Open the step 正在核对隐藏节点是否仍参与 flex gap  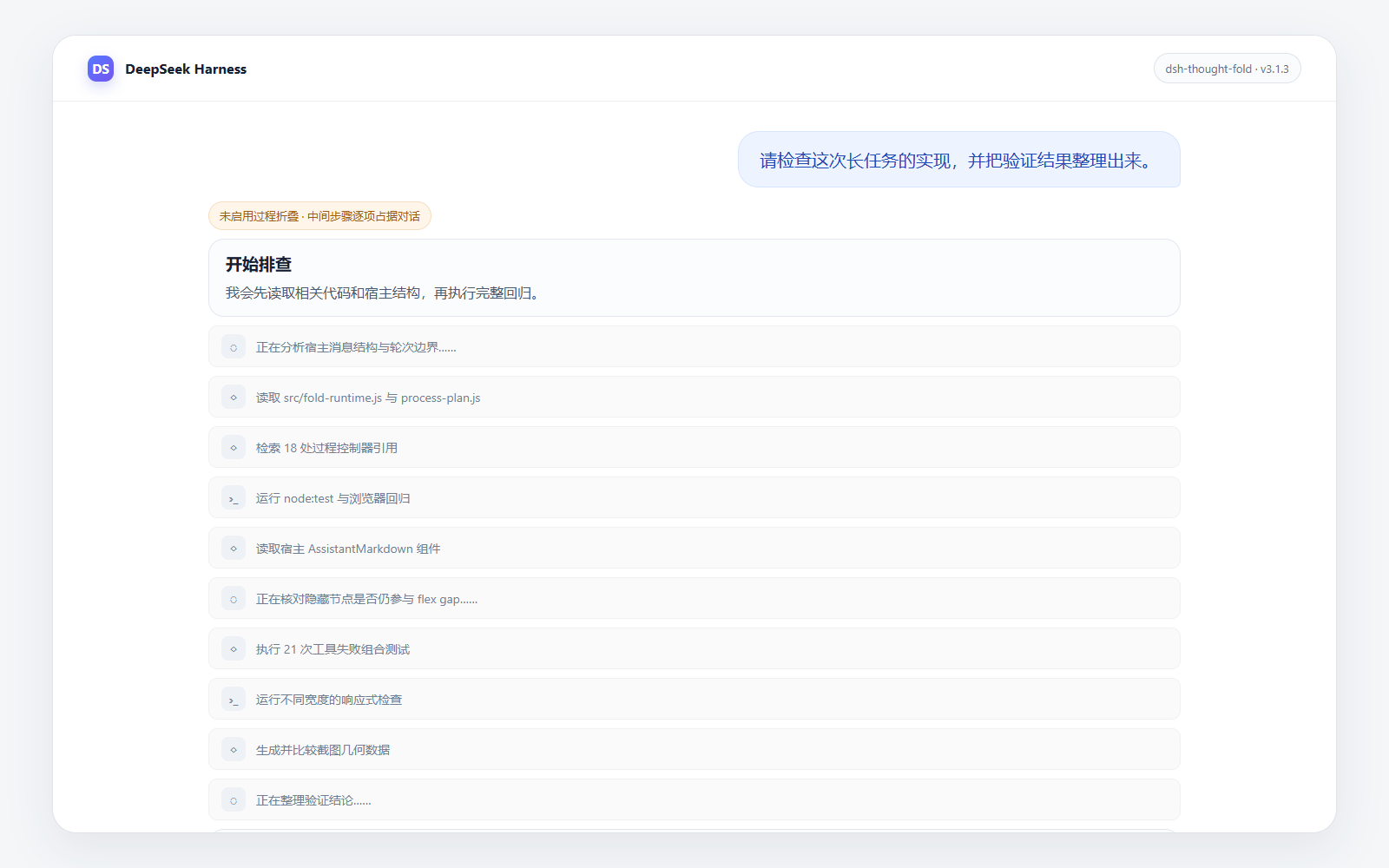point(694,599)
